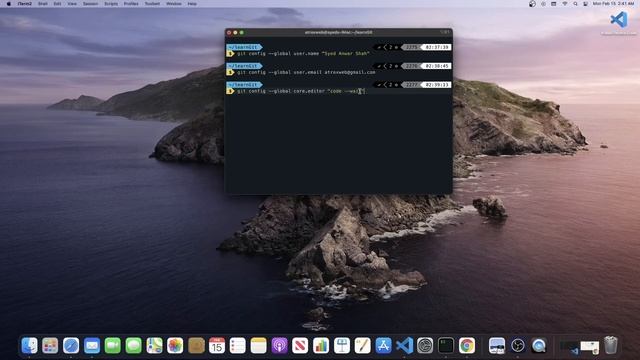Open Preview app in dock
The width and height of the screenshot is (640, 360).
497,346
